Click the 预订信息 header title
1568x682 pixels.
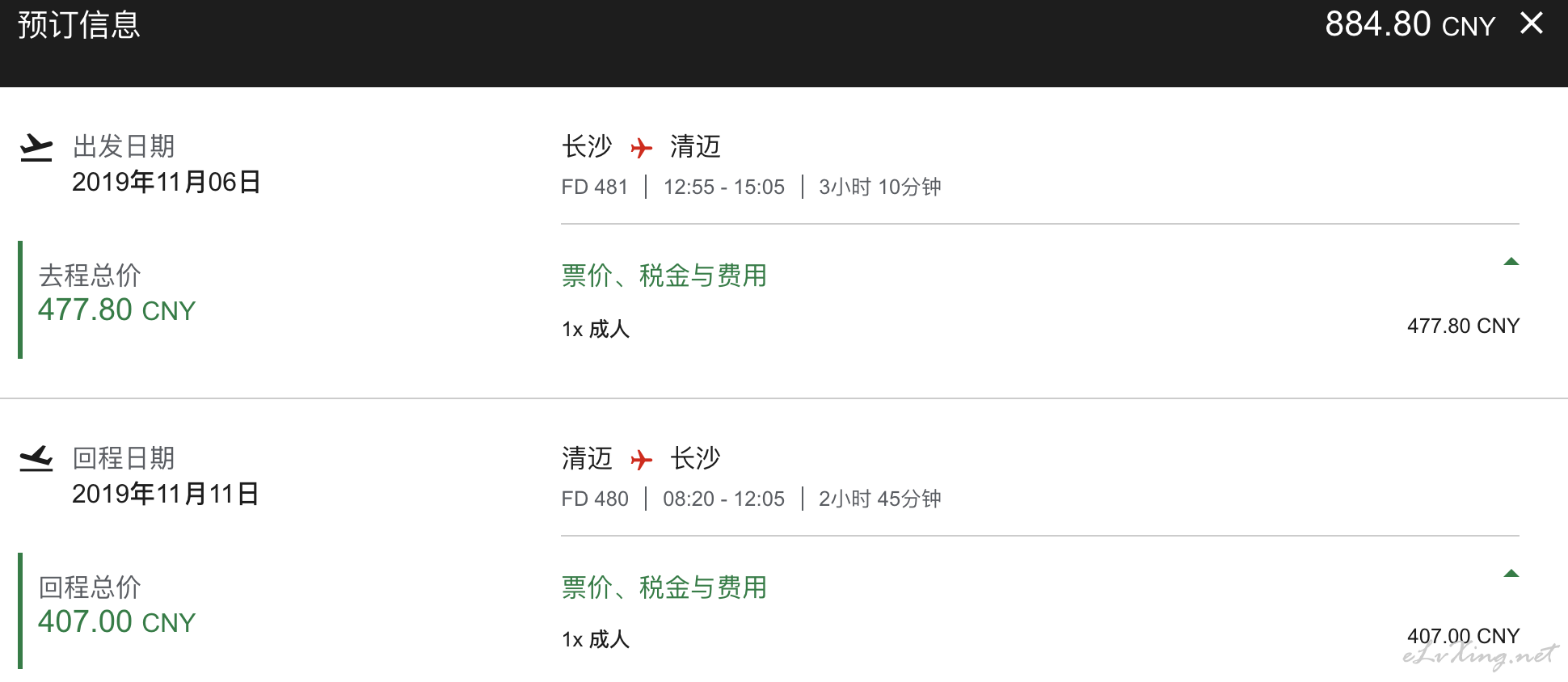(79, 25)
